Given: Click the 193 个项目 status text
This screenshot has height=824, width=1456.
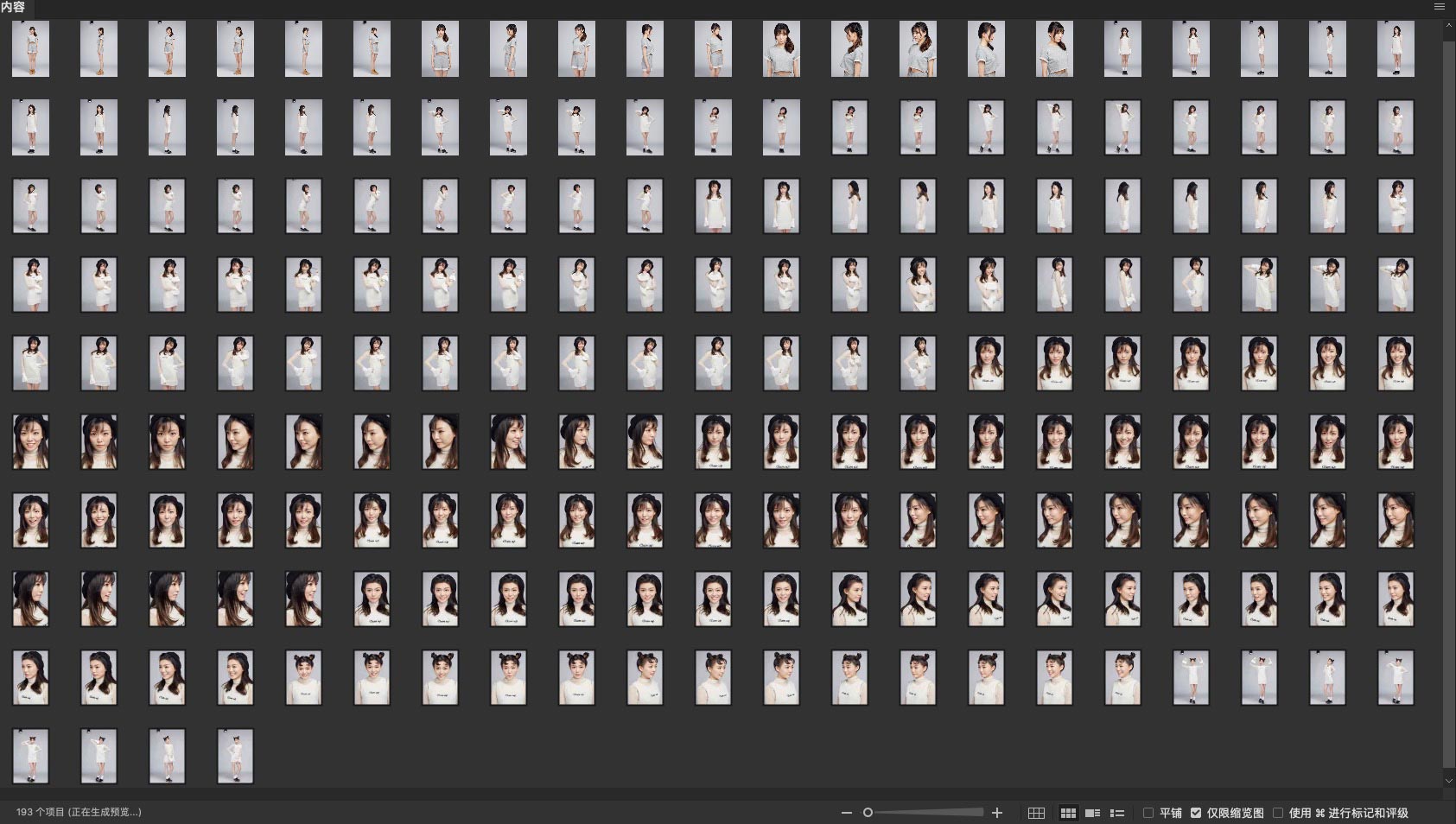Looking at the screenshot, I should pyautogui.click(x=79, y=812).
